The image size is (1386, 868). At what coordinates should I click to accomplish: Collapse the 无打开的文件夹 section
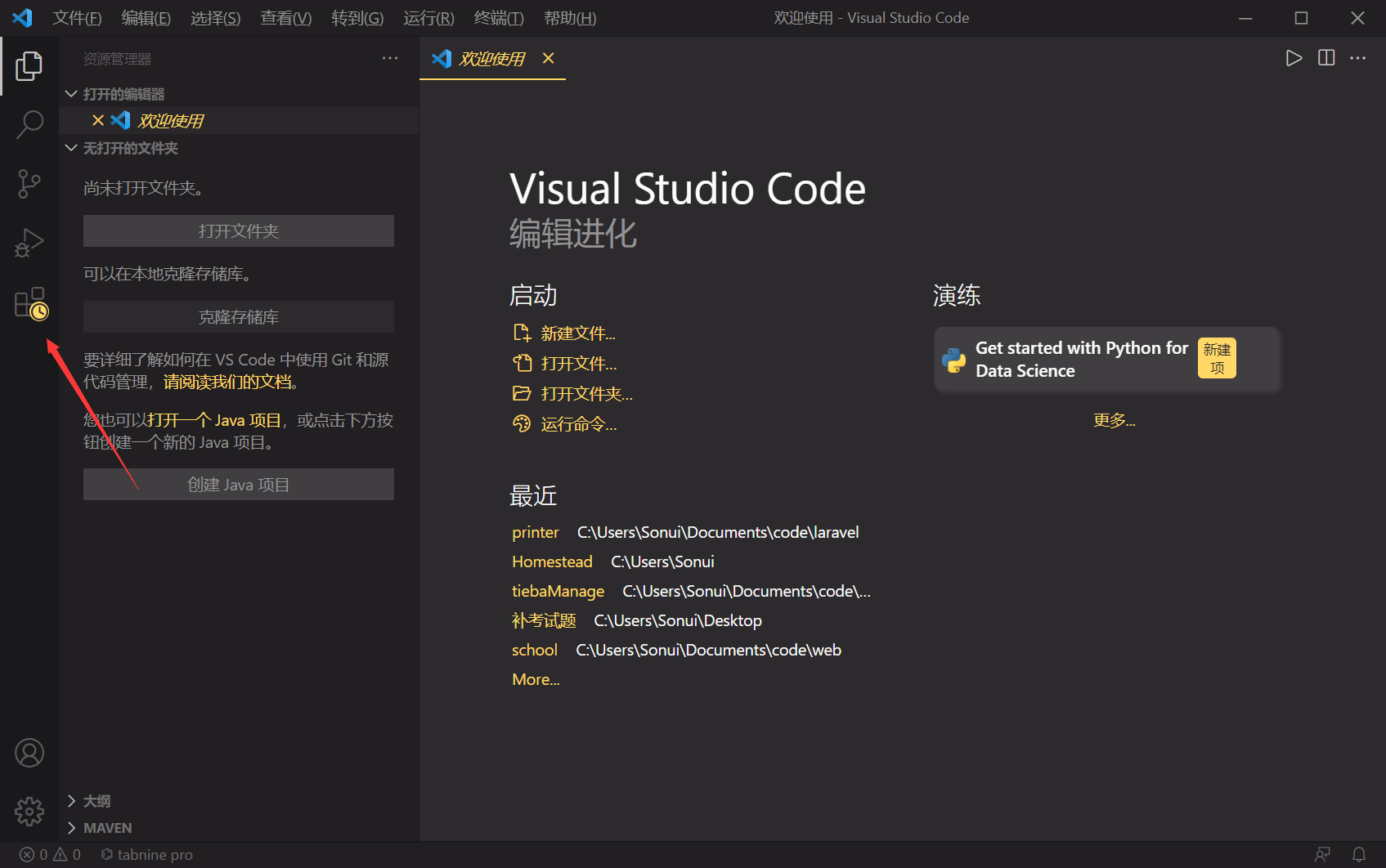tap(71, 148)
